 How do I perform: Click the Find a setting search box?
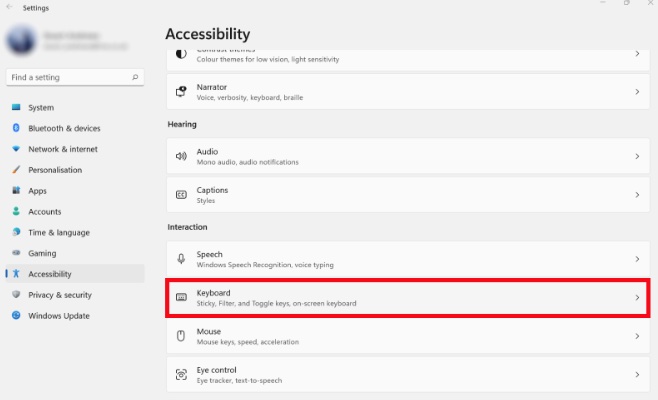pos(66,76)
